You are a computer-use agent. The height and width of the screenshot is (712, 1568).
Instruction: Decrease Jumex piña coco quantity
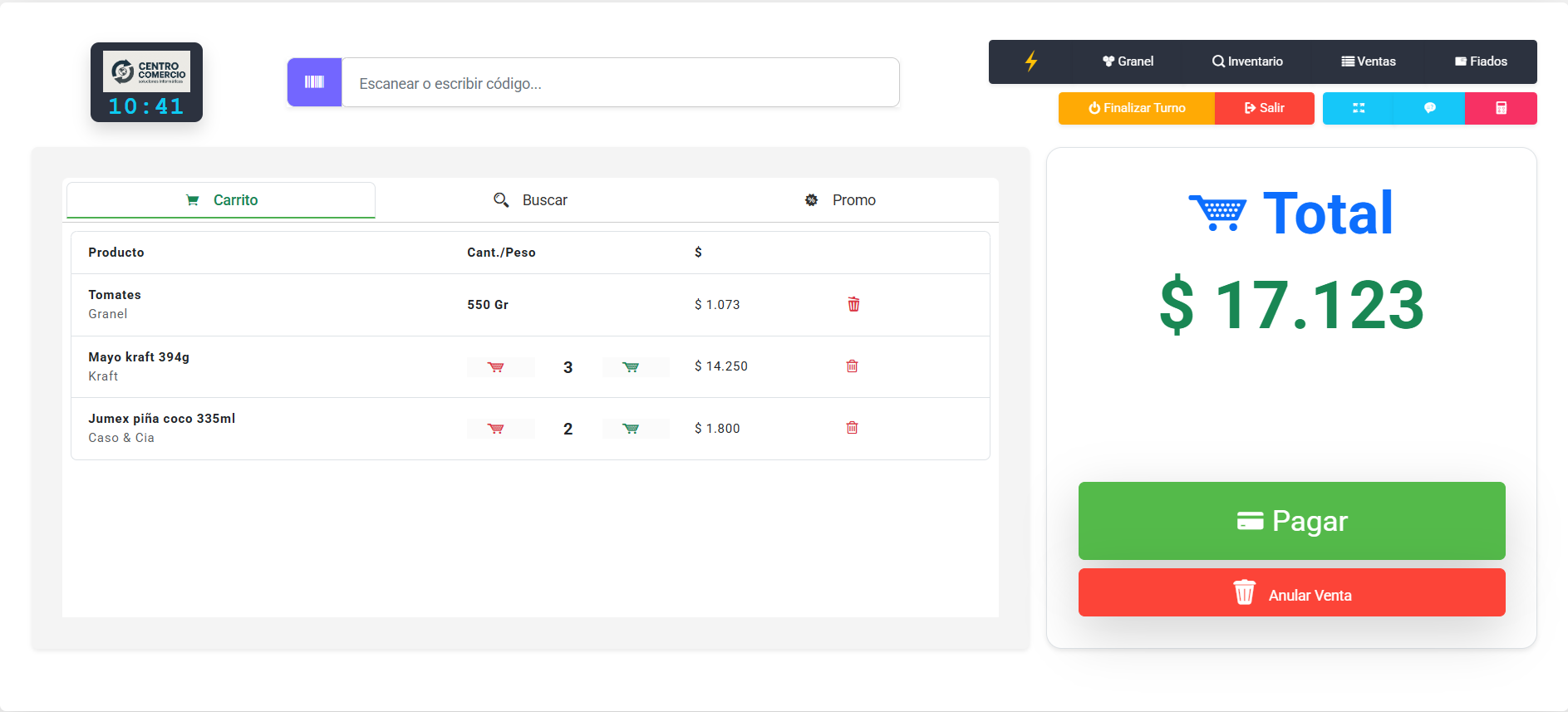coord(496,429)
